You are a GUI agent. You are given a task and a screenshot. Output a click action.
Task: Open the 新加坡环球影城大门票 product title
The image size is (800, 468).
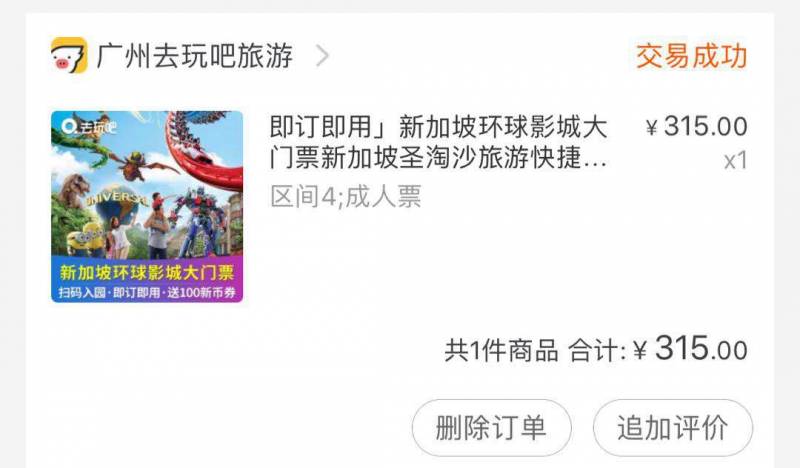point(438,142)
